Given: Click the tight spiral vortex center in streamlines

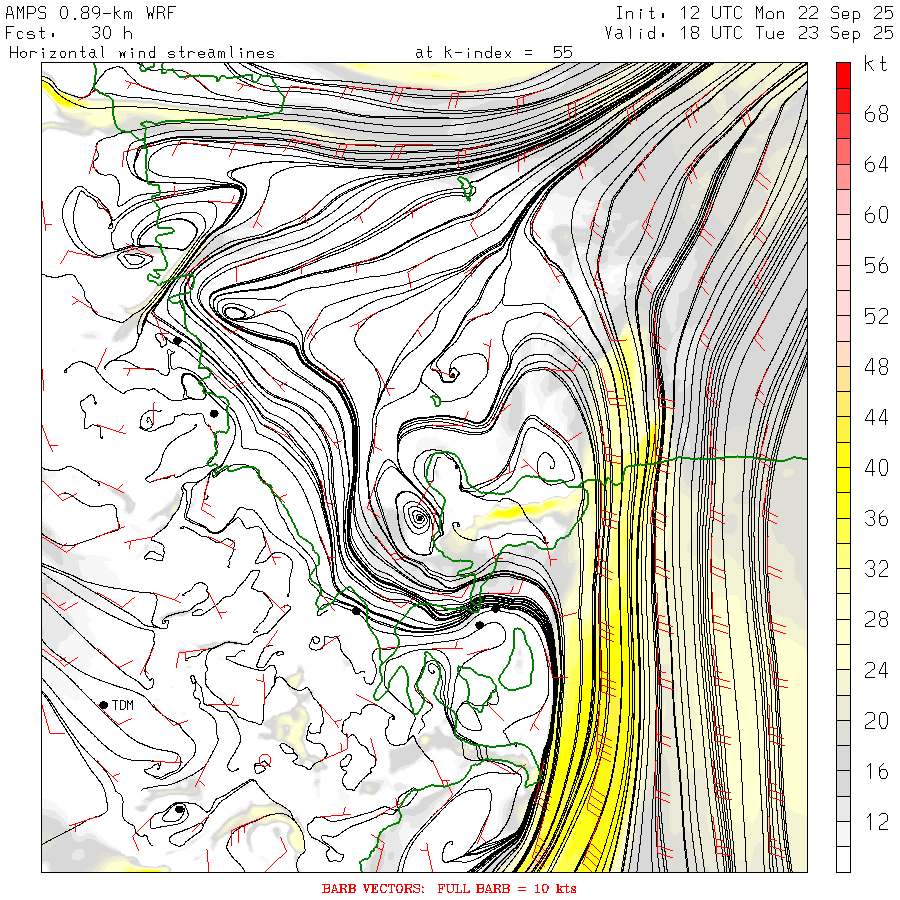Looking at the screenshot, I should [417, 516].
